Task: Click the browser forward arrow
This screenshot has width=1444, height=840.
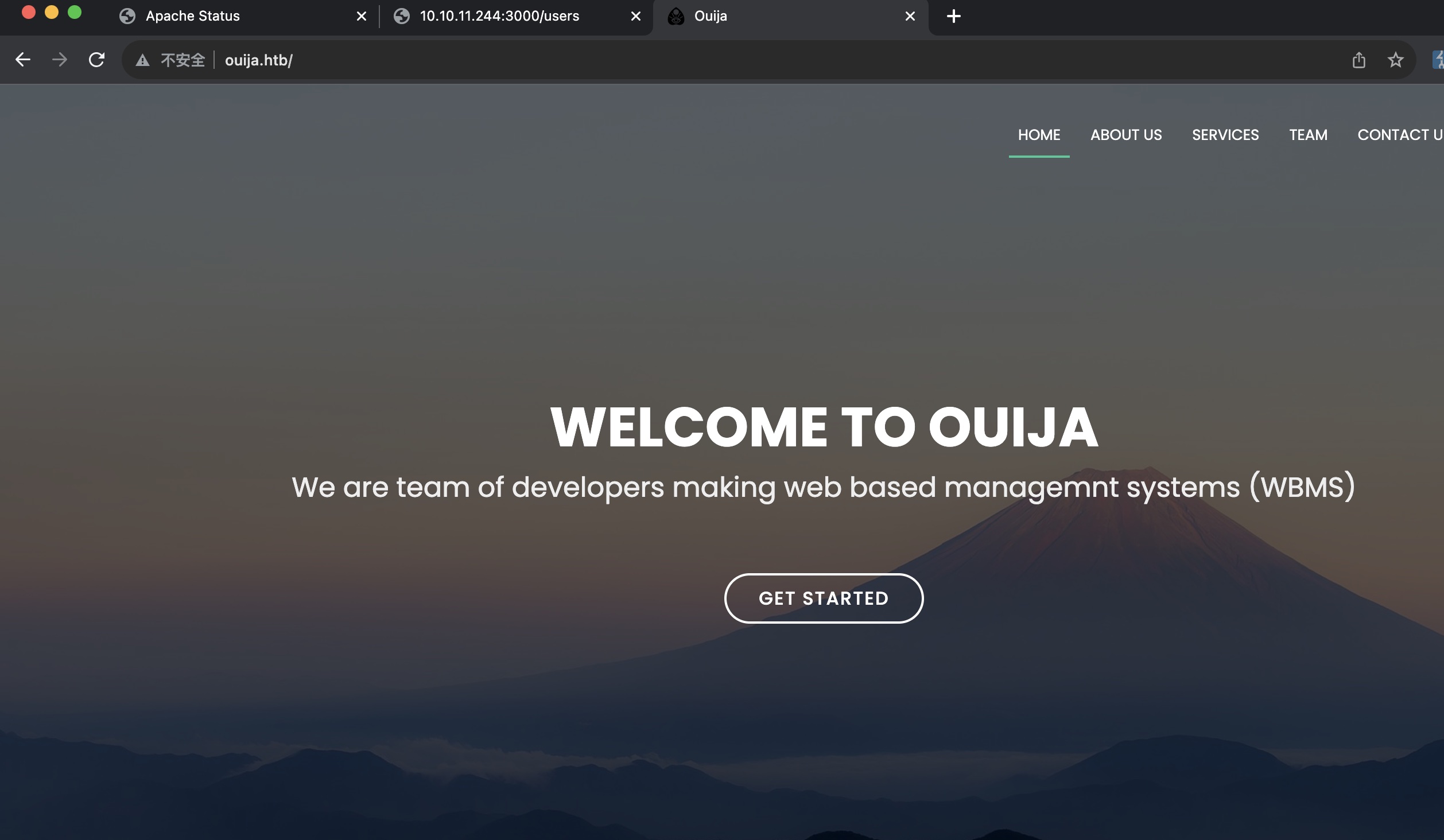Action: [60, 60]
